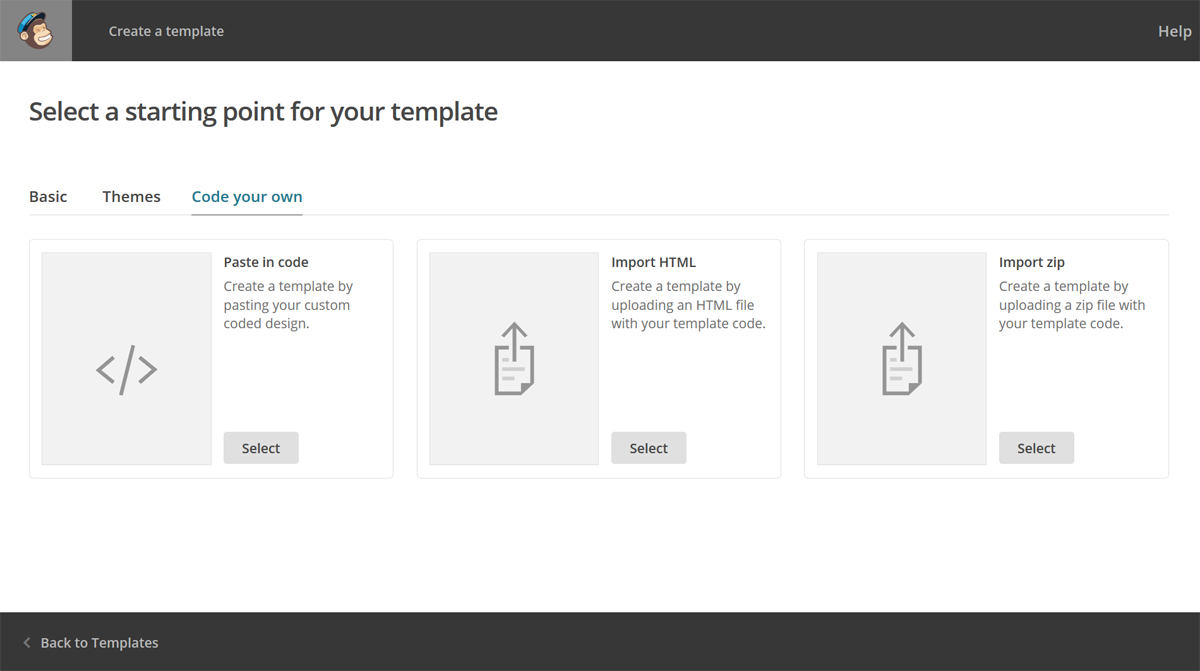Click the Create a template header label
The image size is (1200, 671).
[x=166, y=31]
